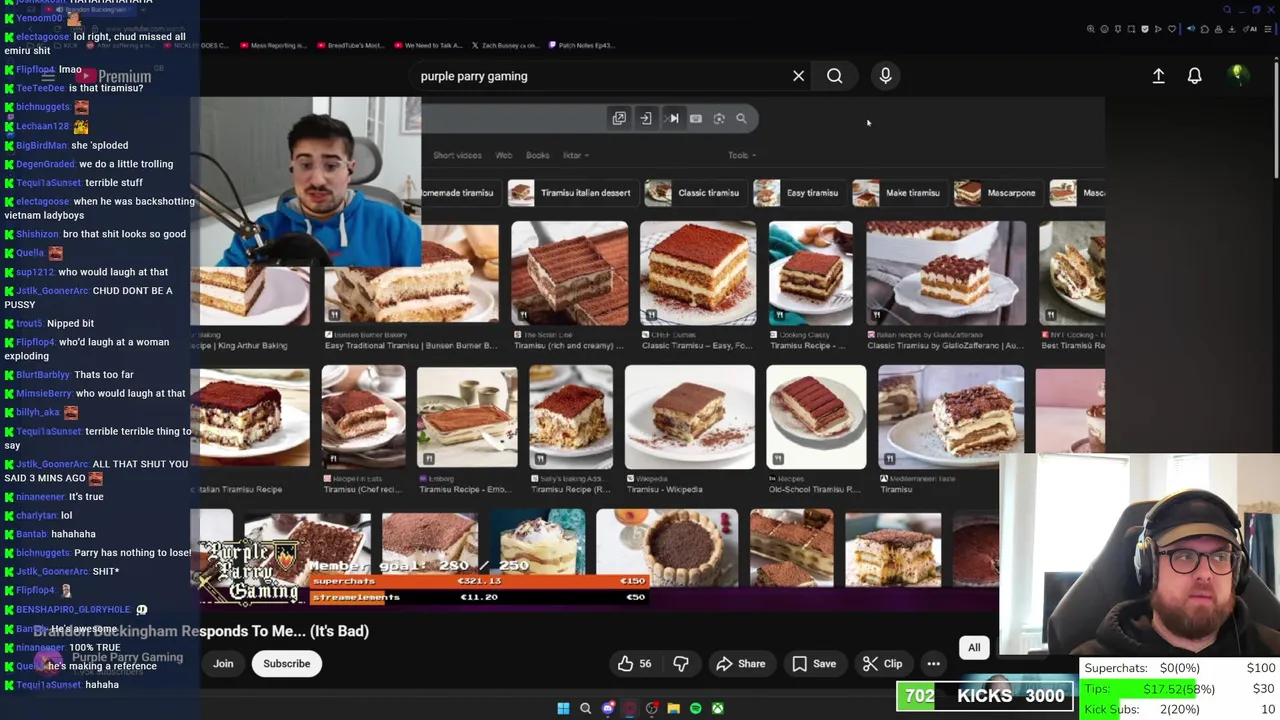
Task: Click the login arrow icon in overlay toolbar
Action: pyautogui.click(x=646, y=118)
